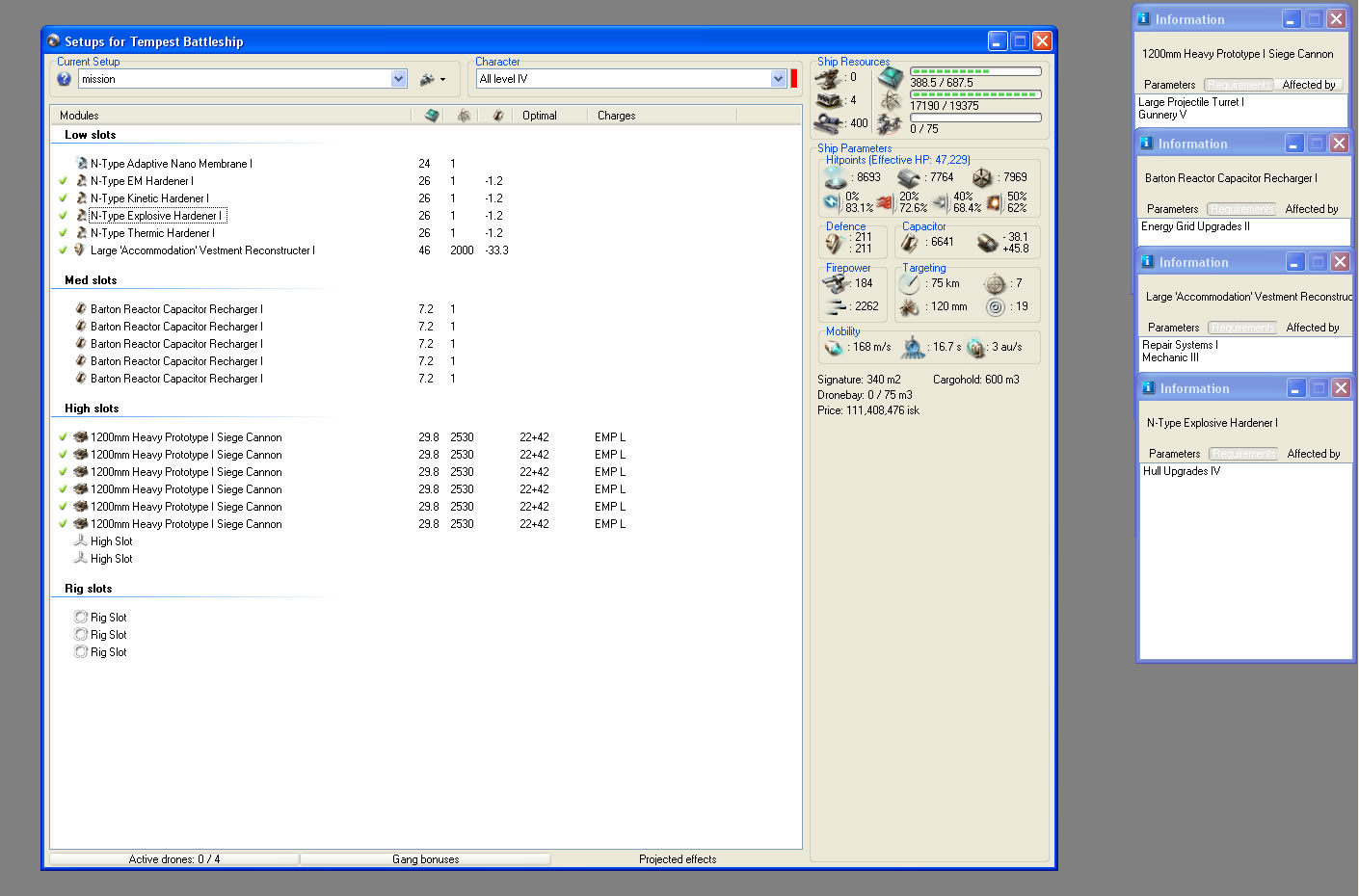1359x896 pixels.
Task: Click the blue help question mark icon
Action: coord(65,79)
